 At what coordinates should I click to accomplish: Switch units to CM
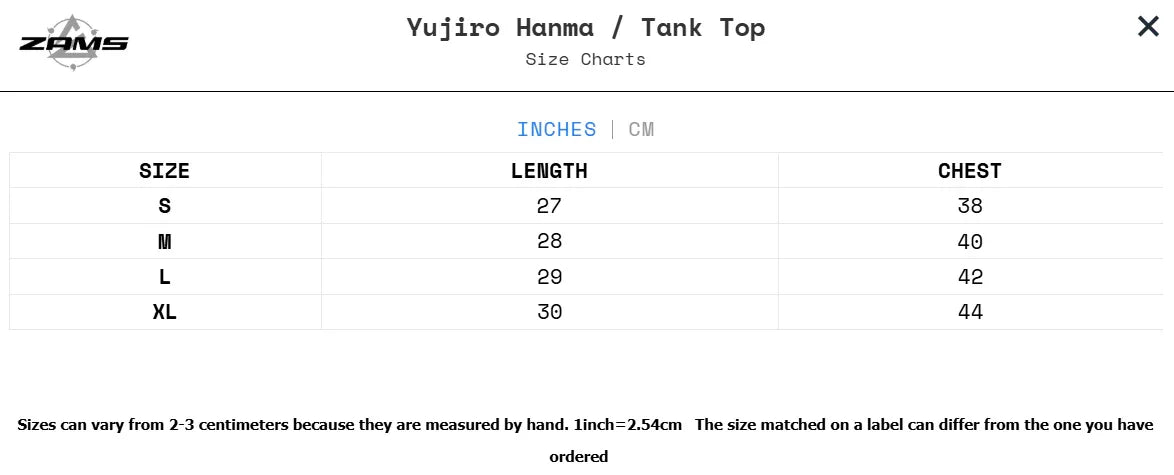pos(641,129)
